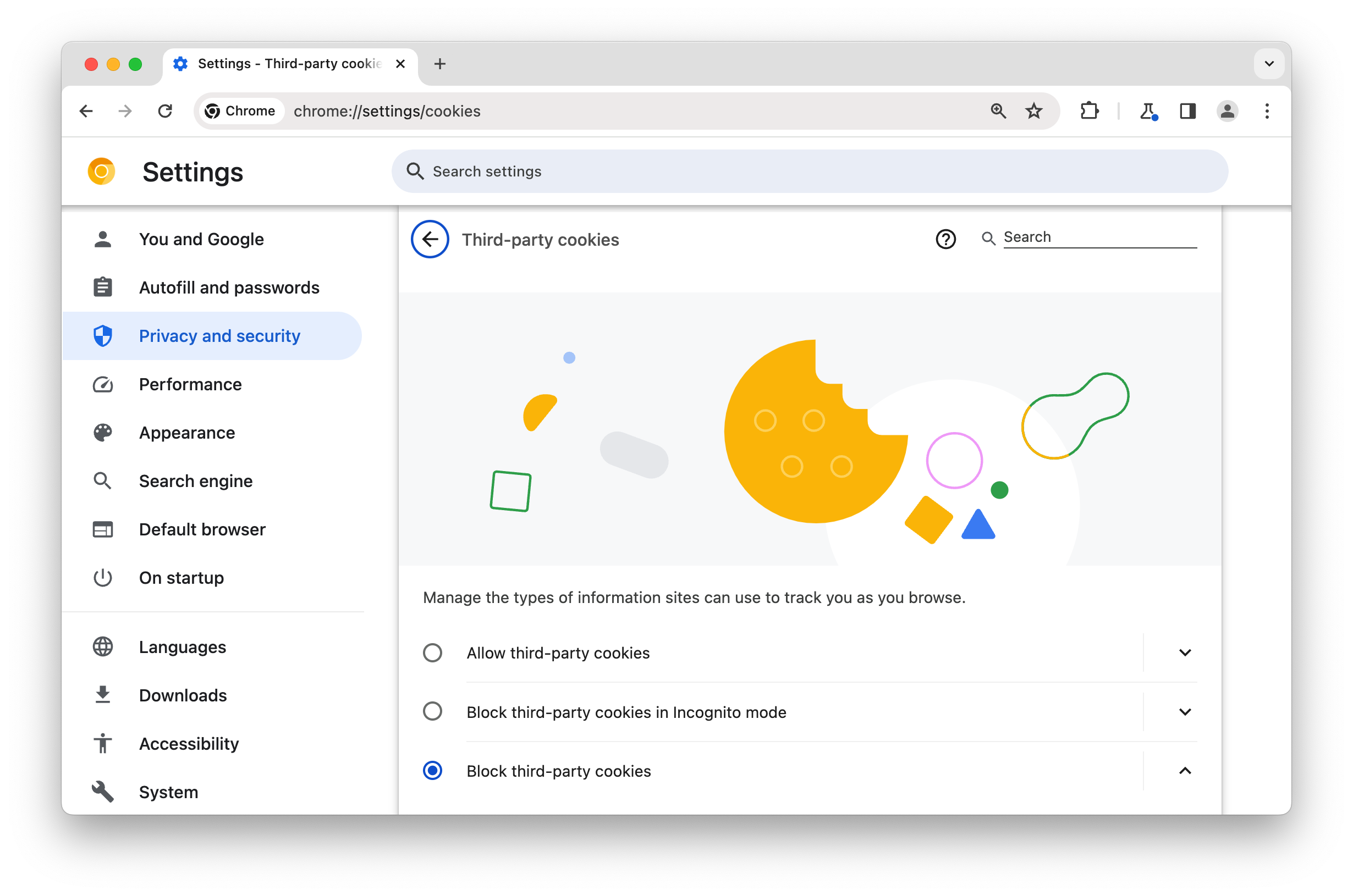Expand the Block third-party cookies in Incognito section
Viewport: 1353px width, 896px height.
1184,712
